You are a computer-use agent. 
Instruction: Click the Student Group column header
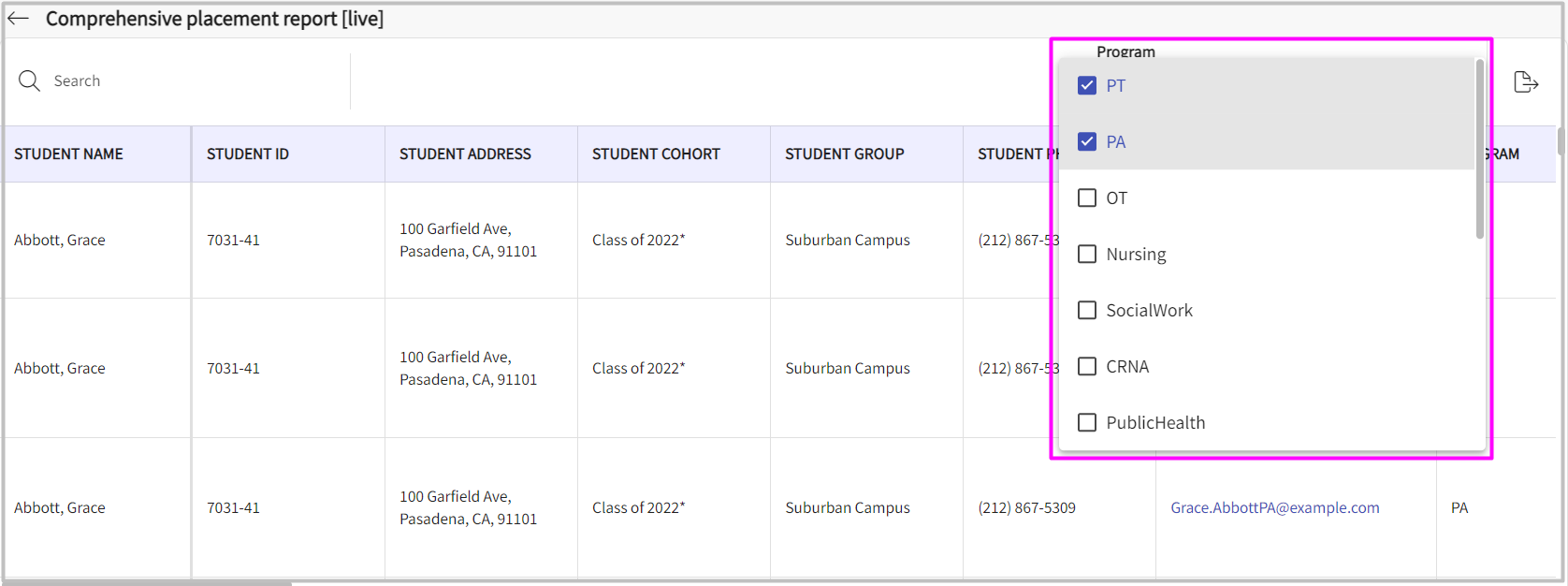[844, 154]
